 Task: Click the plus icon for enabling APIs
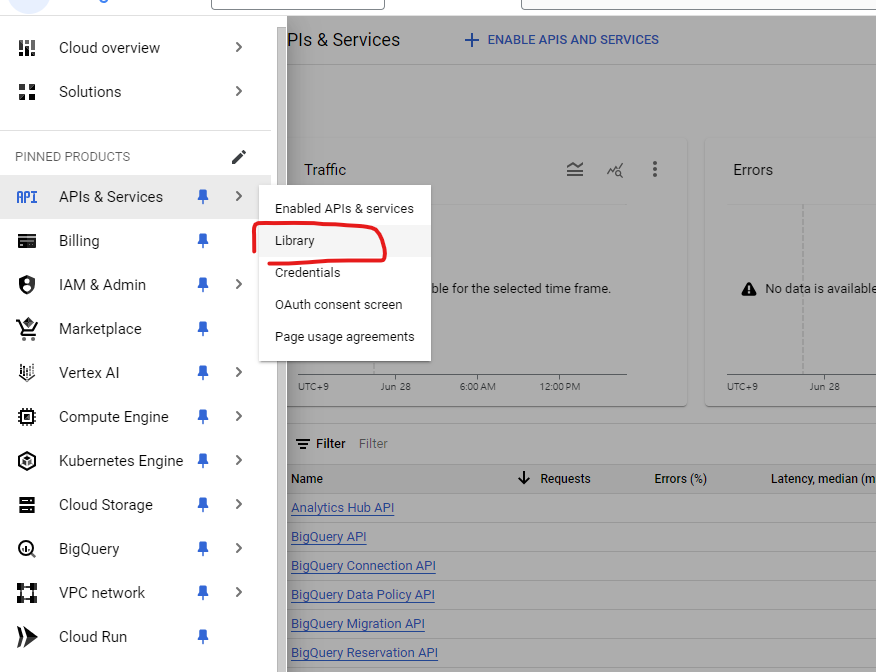point(472,40)
